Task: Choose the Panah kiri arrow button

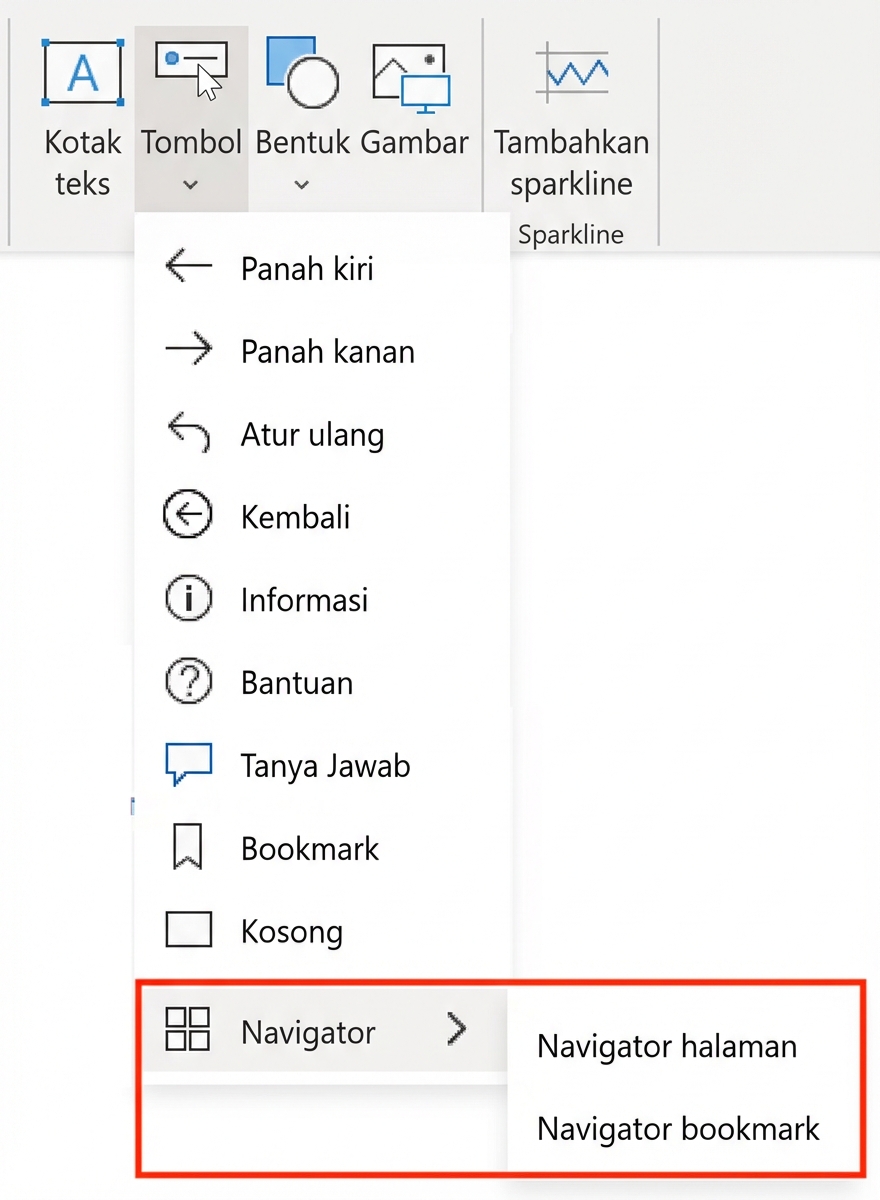Action: pyautogui.click(x=306, y=267)
